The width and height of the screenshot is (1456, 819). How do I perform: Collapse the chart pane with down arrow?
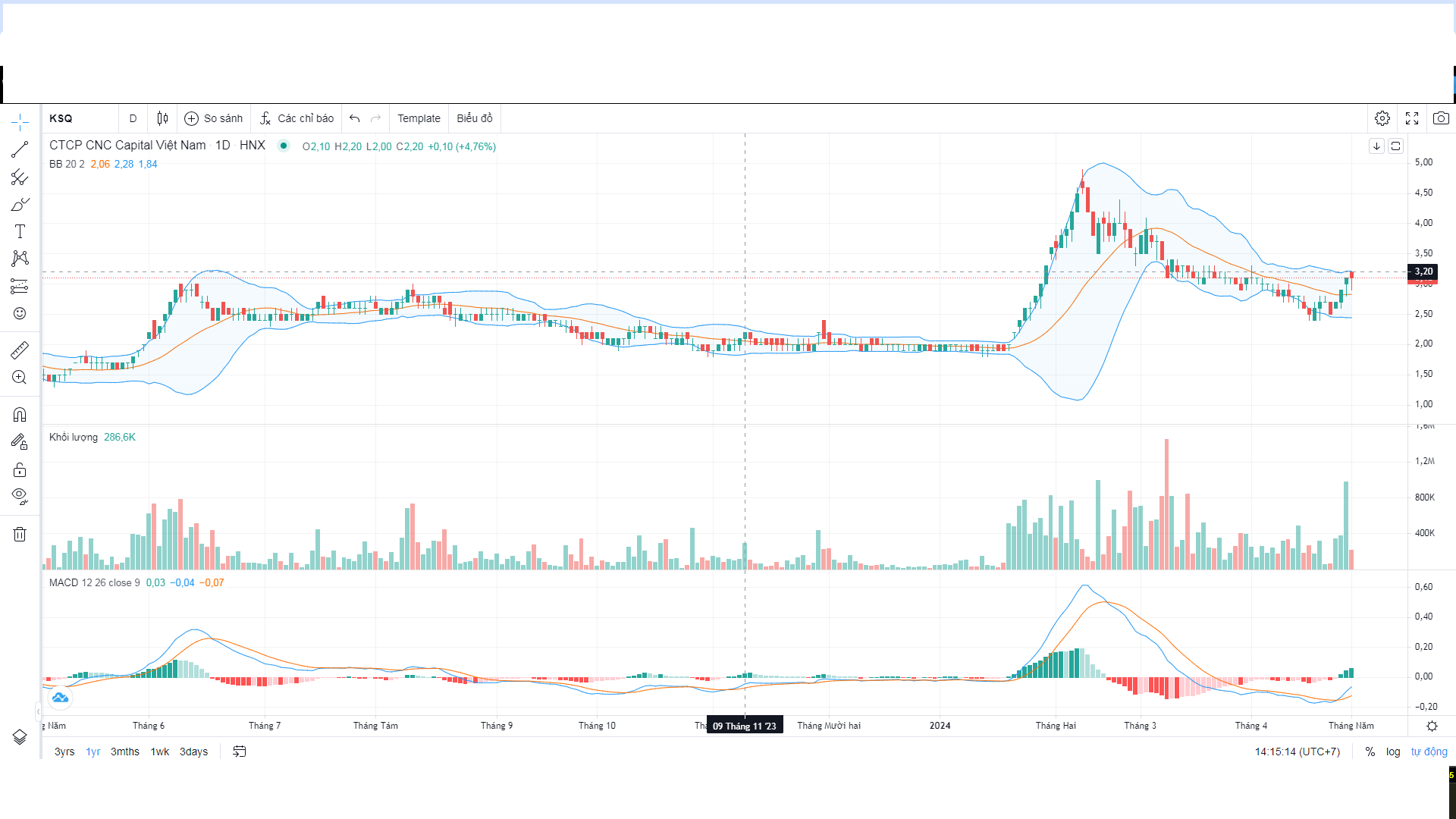pyautogui.click(x=1376, y=146)
